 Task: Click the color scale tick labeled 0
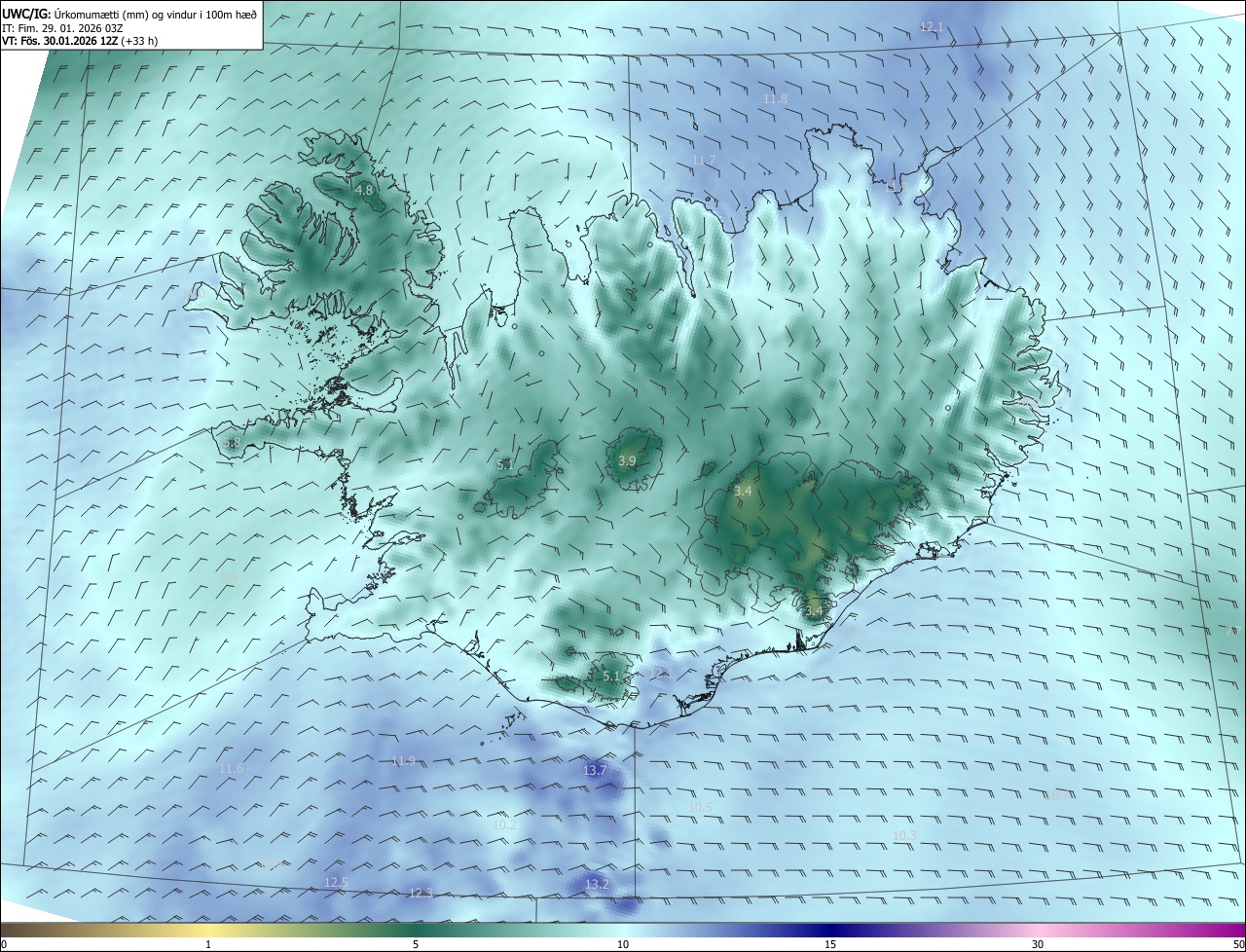tap(4, 945)
